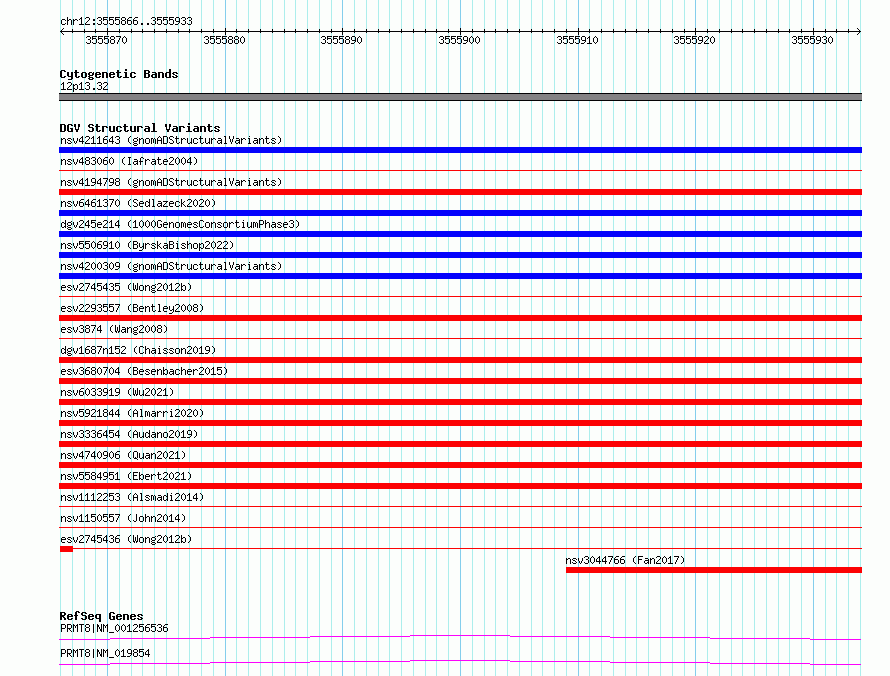Click the short red block under esv2745436
890x676 pixels.
(66, 549)
